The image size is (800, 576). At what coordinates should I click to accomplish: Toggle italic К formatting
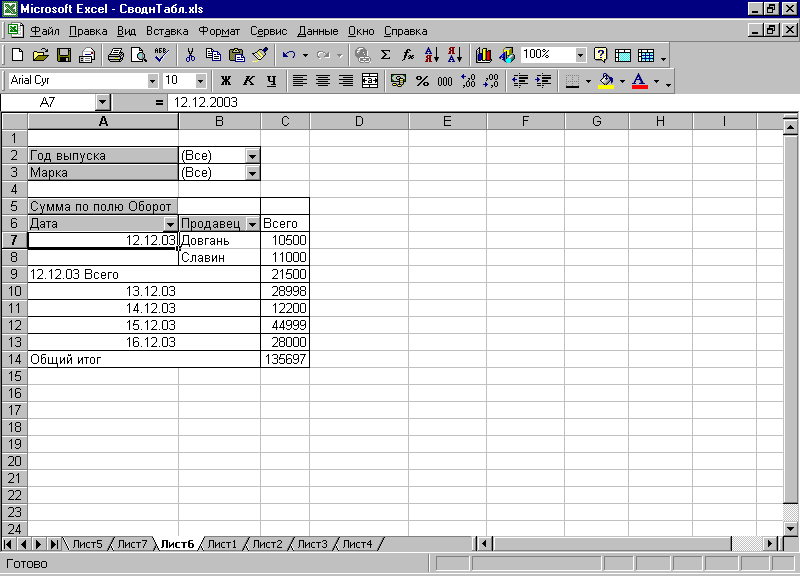coord(248,81)
